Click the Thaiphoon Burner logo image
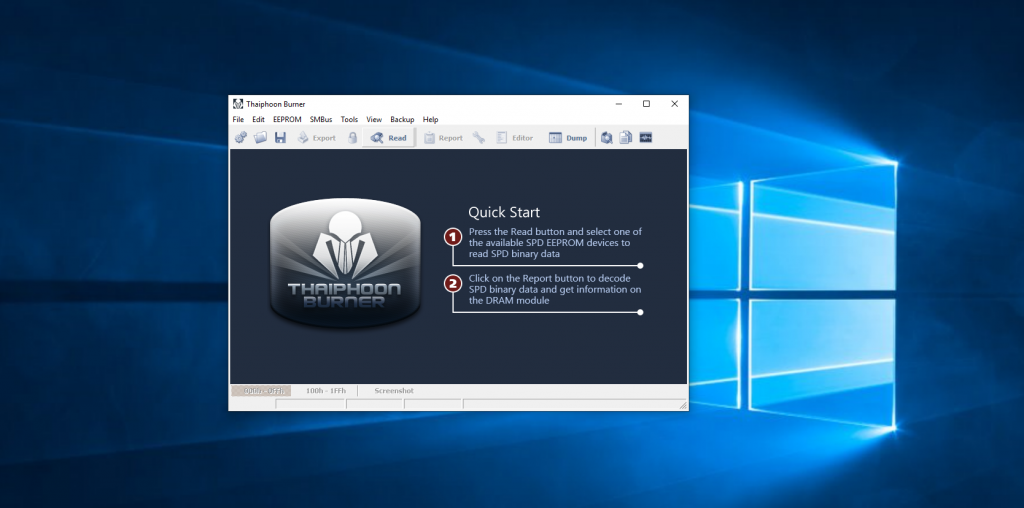Image resolution: width=1024 pixels, height=508 pixels. pyautogui.click(x=345, y=263)
